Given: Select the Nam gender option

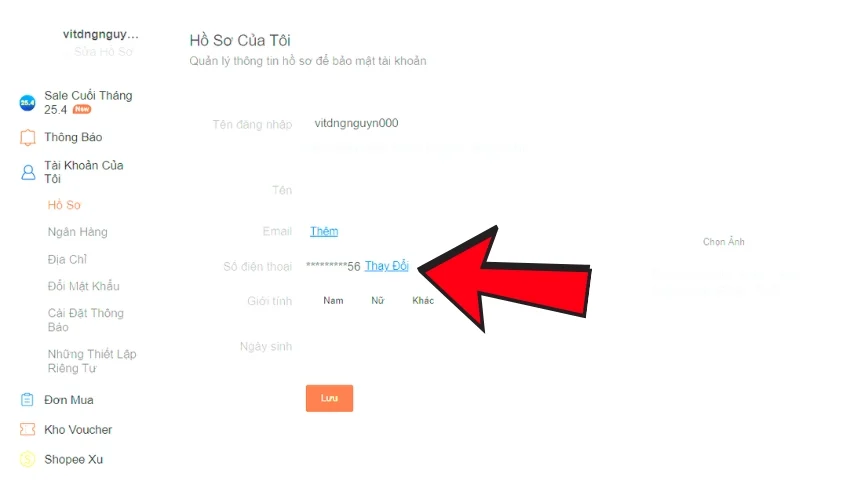Looking at the screenshot, I should coord(333,300).
